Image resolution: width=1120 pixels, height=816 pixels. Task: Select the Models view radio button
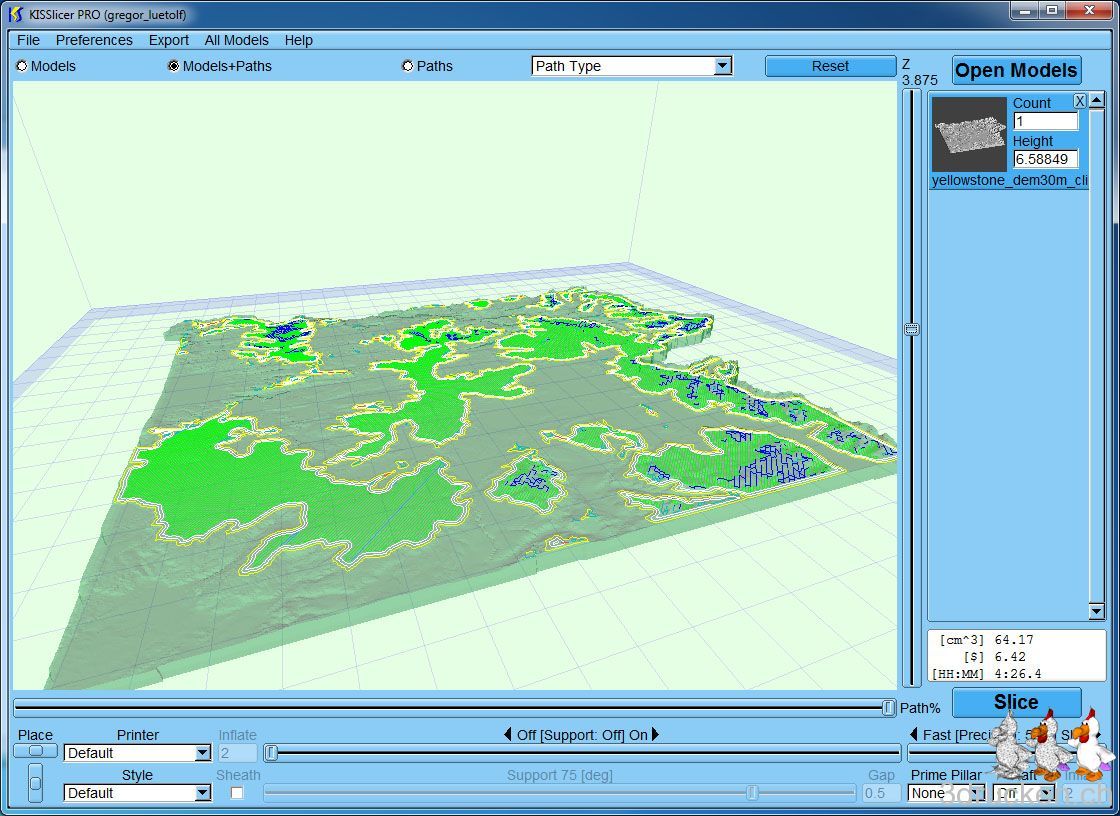point(22,66)
